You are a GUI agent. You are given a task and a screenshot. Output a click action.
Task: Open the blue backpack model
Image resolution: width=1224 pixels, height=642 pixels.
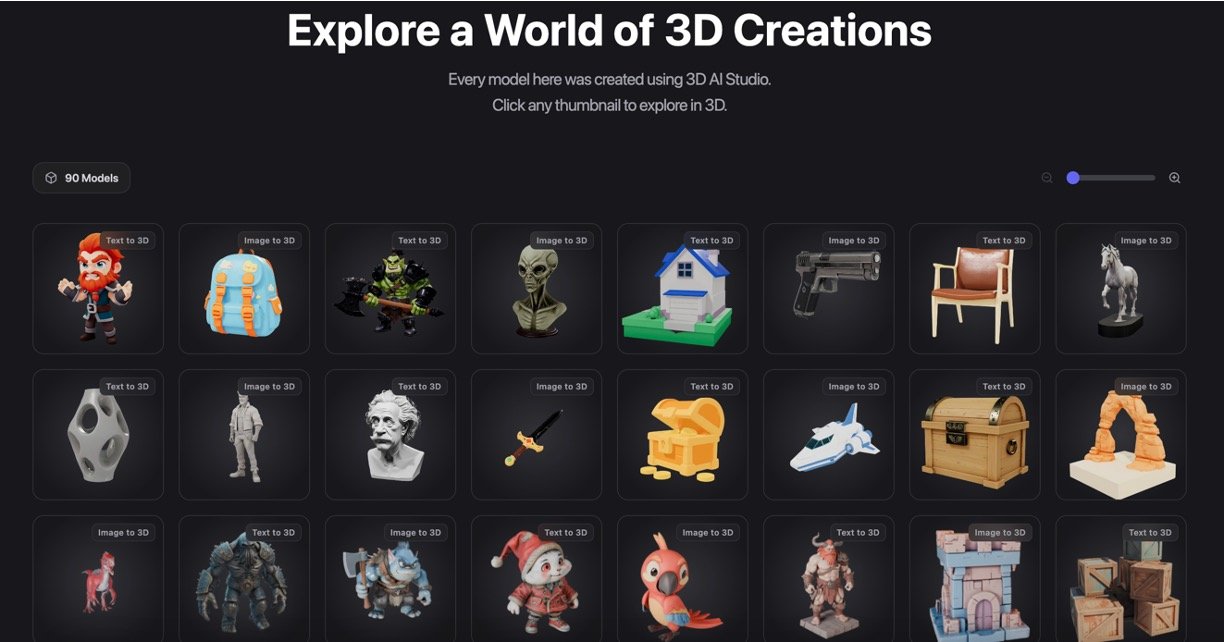tap(244, 289)
